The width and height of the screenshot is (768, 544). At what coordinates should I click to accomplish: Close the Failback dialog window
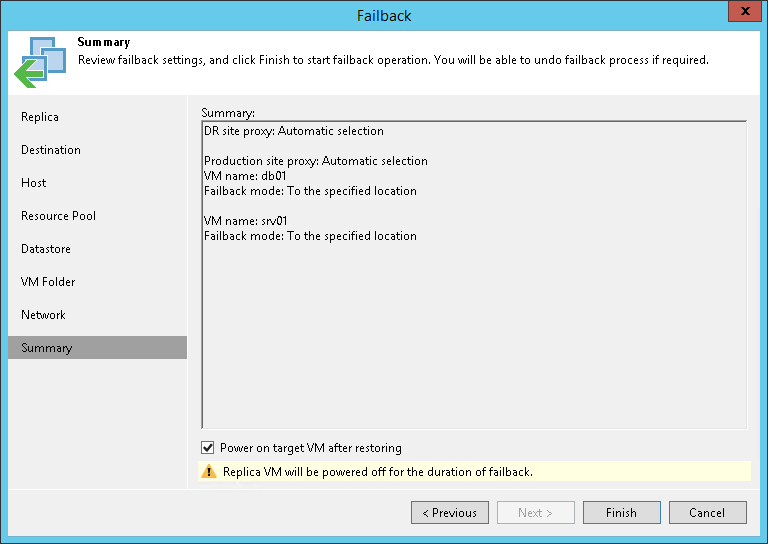click(x=742, y=13)
